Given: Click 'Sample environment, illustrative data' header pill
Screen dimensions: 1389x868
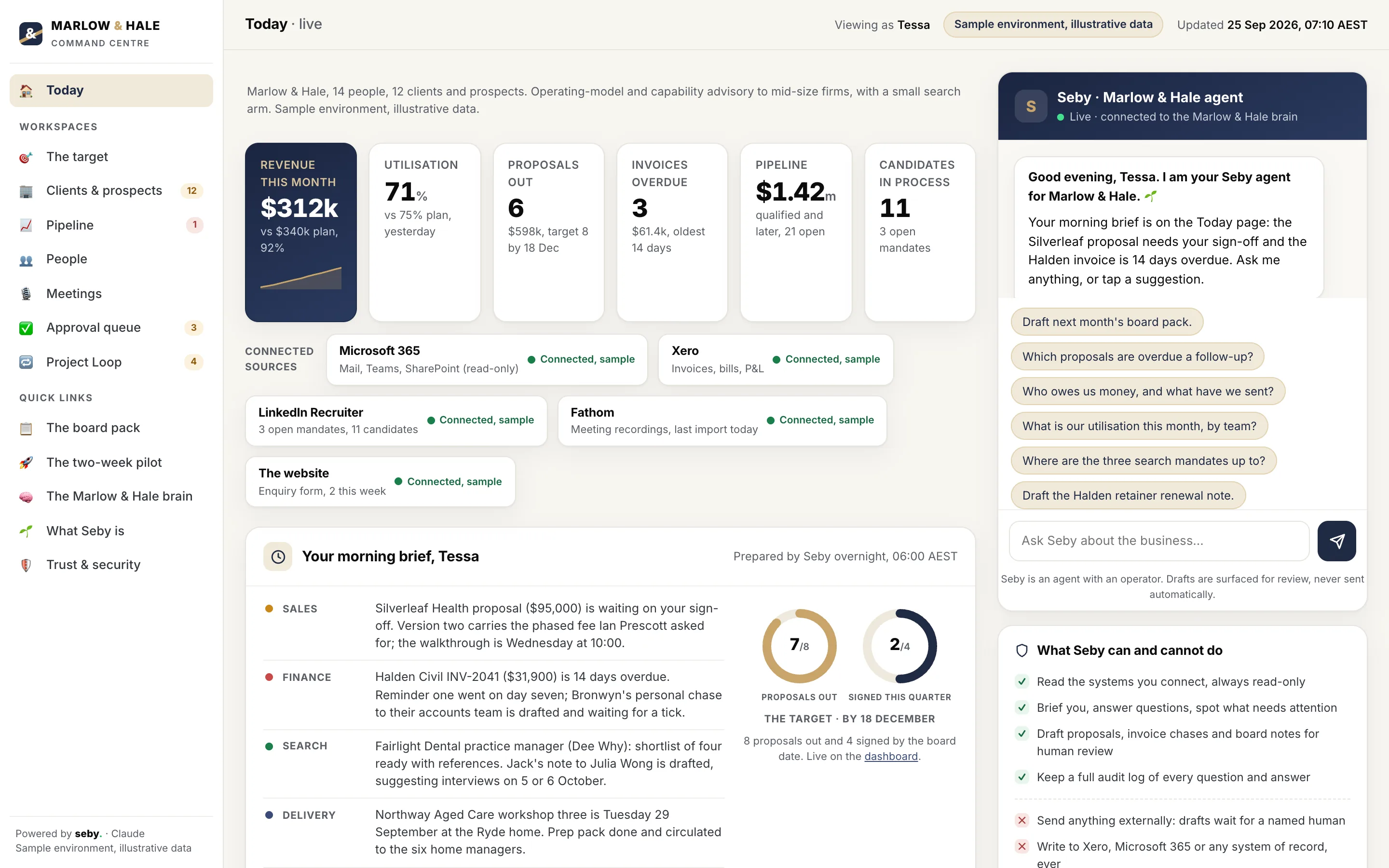Looking at the screenshot, I should pyautogui.click(x=1053, y=25).
